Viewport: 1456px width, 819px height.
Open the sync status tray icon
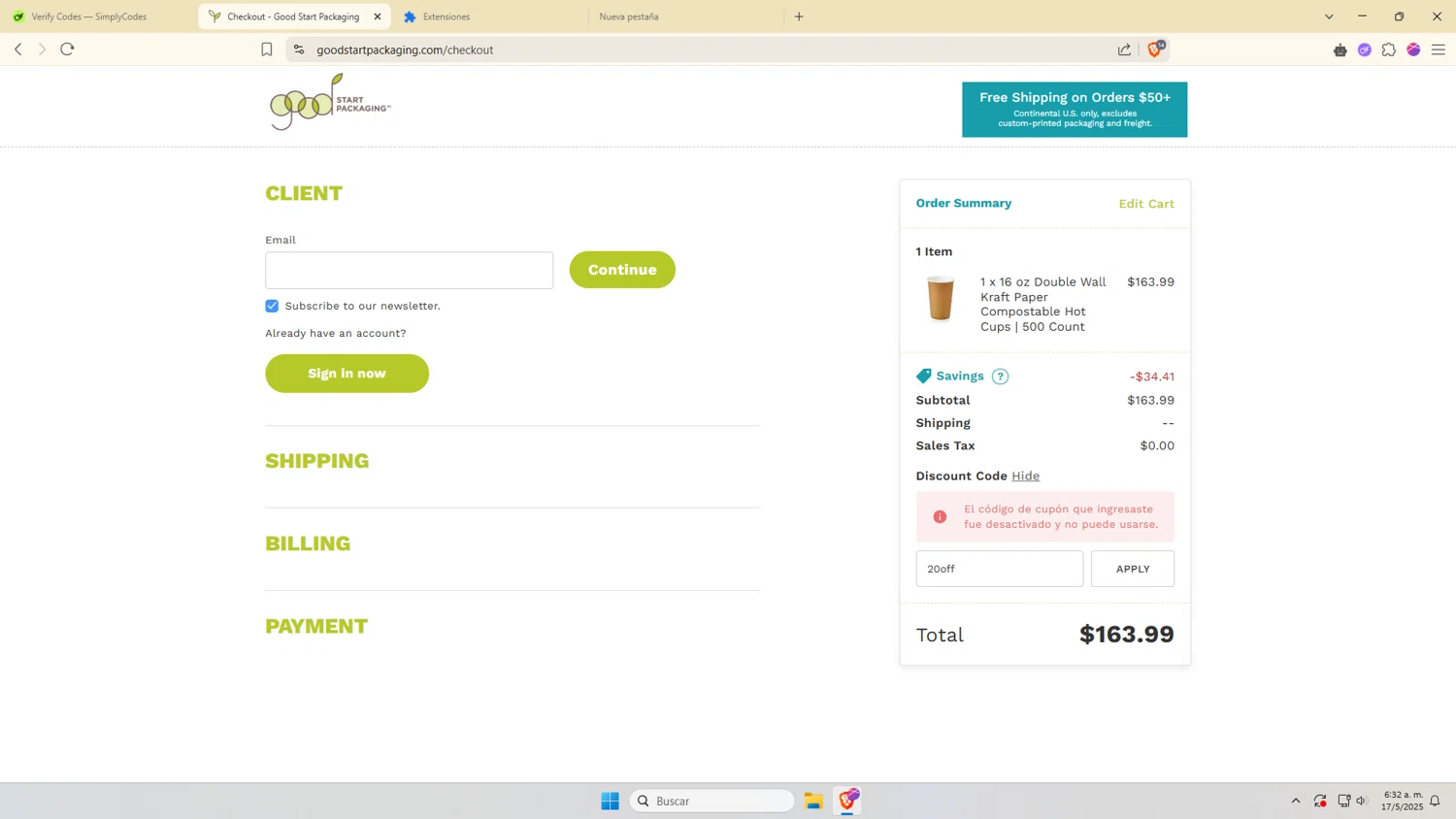click(x=1320, y=801)
